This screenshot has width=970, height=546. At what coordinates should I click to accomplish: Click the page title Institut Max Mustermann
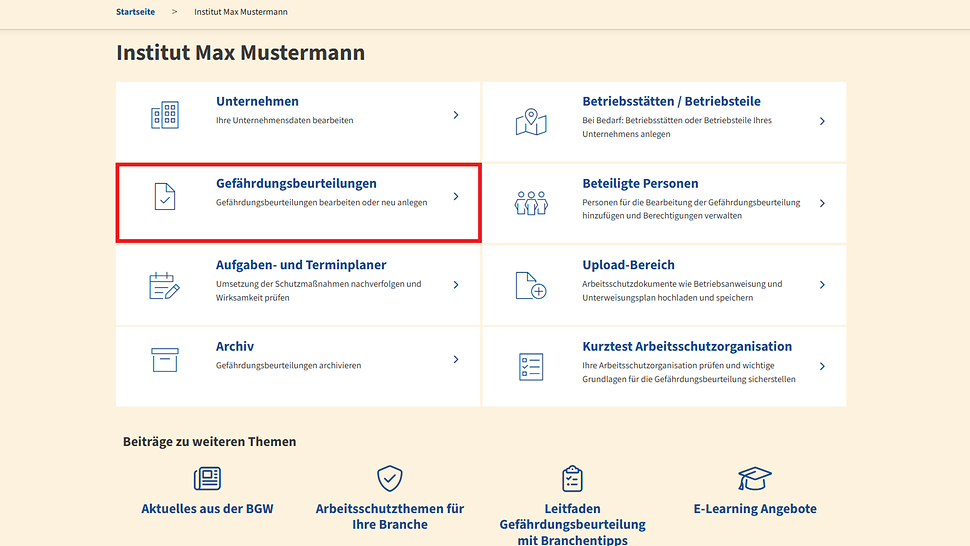pyautogui.click(x=241, y=53)
